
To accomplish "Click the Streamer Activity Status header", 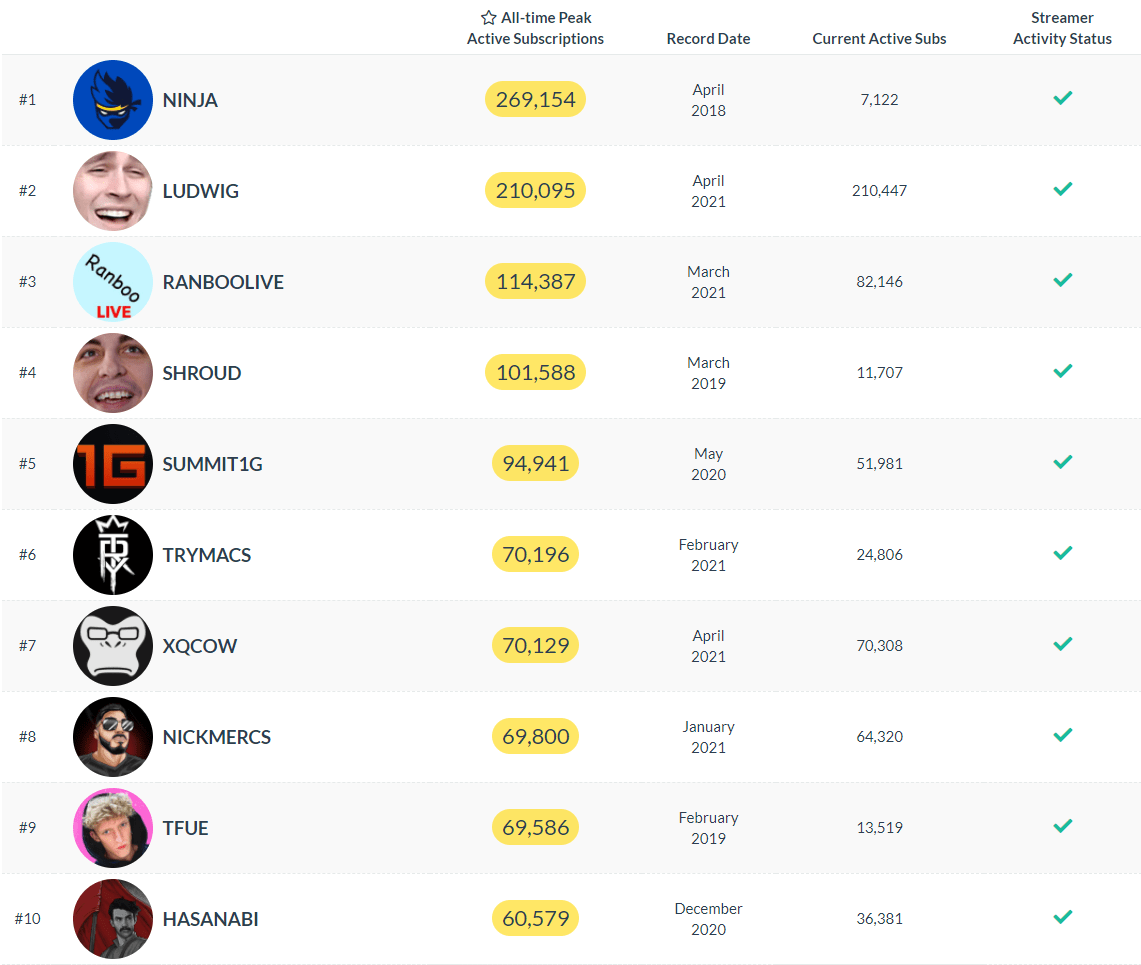I will pos(1062,28).
